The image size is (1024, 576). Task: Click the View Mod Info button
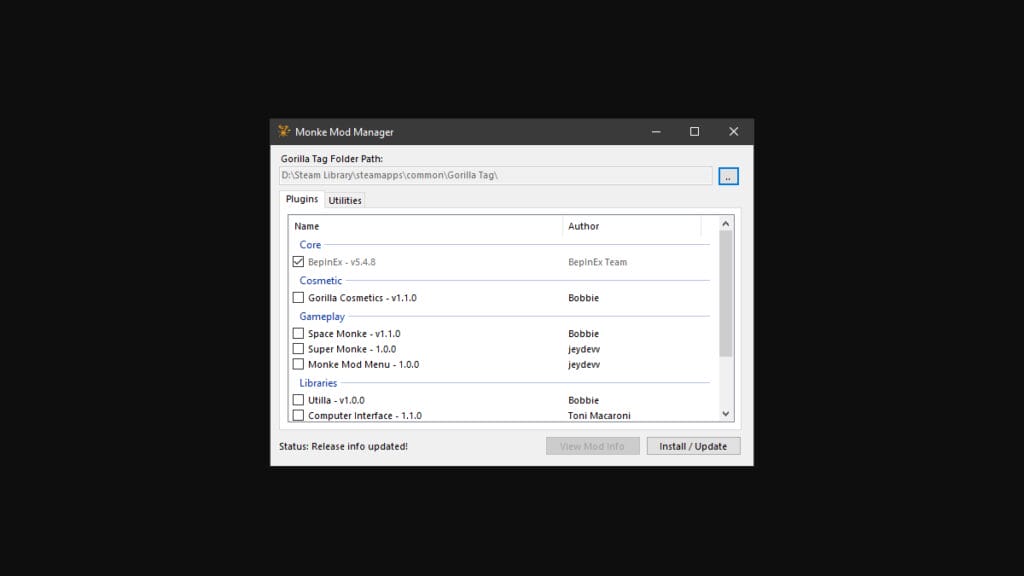[592, 445]
